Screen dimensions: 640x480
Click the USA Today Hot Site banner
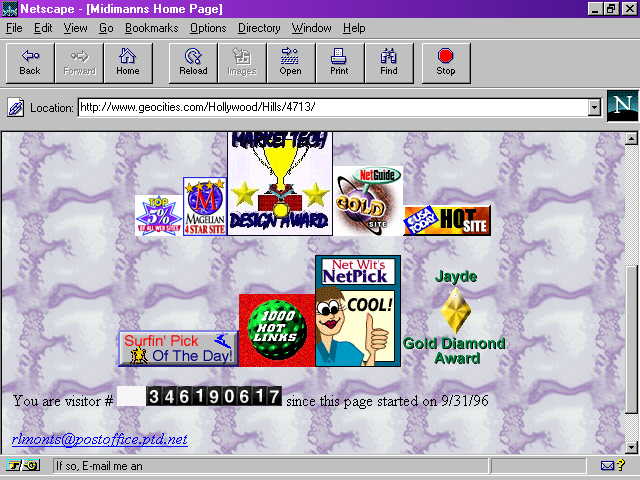coord(447,220)
